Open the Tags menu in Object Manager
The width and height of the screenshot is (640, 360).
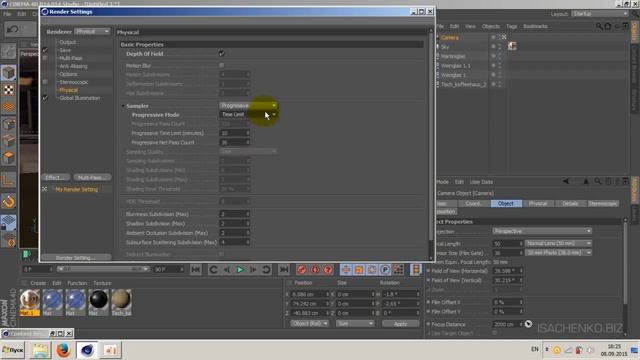(x=511, y=27)
